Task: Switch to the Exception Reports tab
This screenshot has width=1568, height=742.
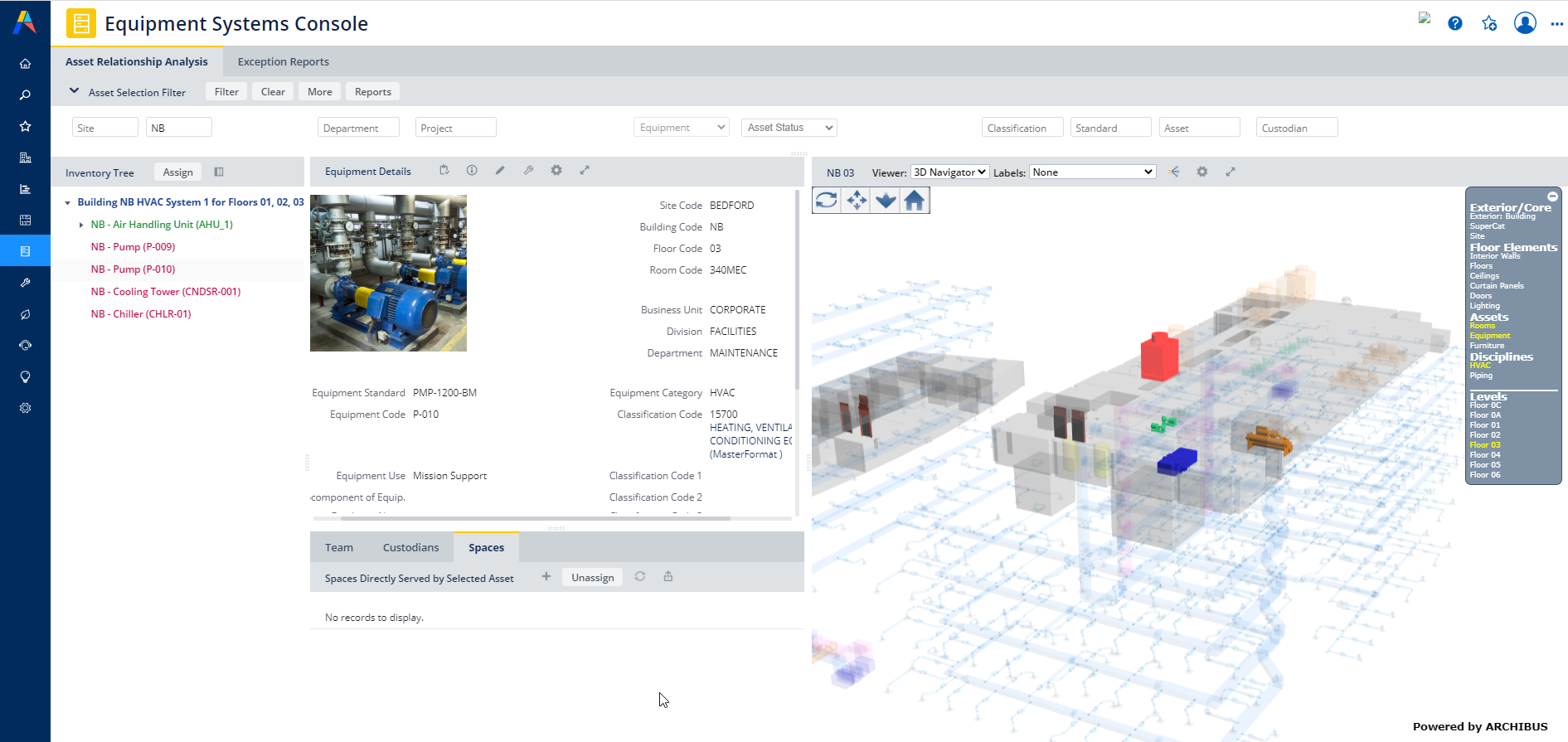Action: point(283,62)
